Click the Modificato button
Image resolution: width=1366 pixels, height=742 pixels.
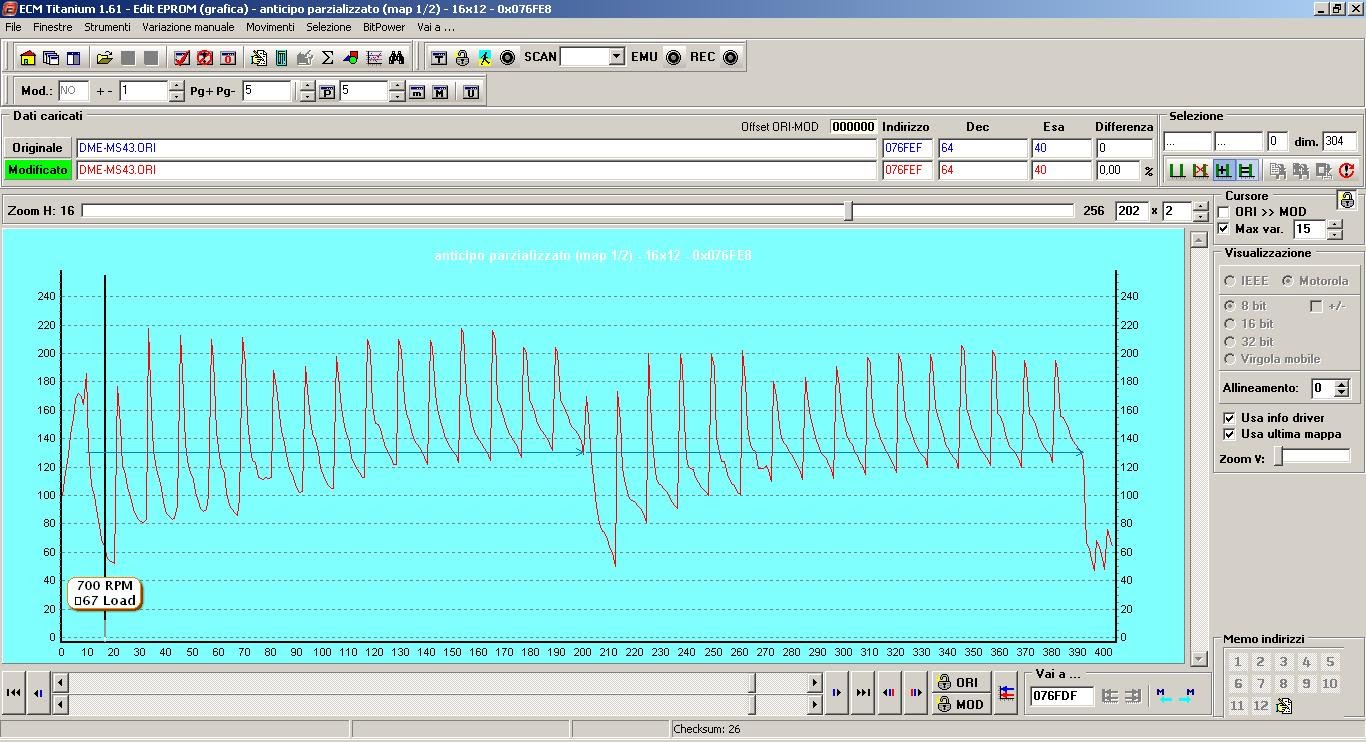coord(37,170)
